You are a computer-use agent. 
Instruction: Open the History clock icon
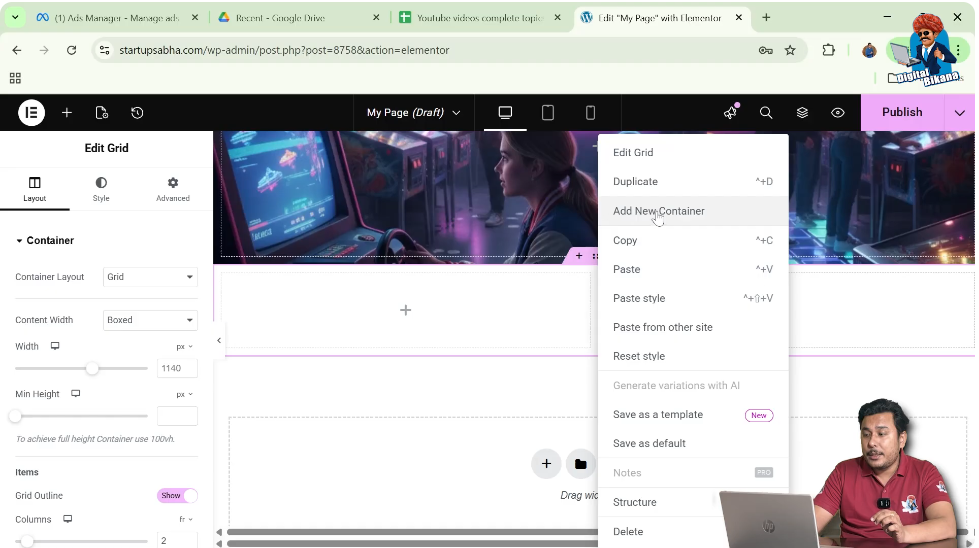(x=137, y=113)
